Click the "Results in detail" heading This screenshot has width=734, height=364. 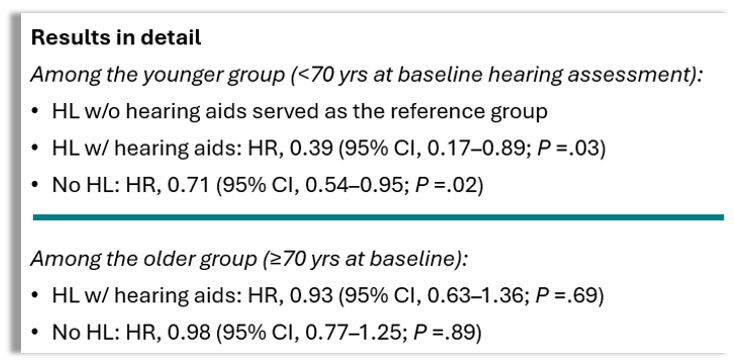116,38
